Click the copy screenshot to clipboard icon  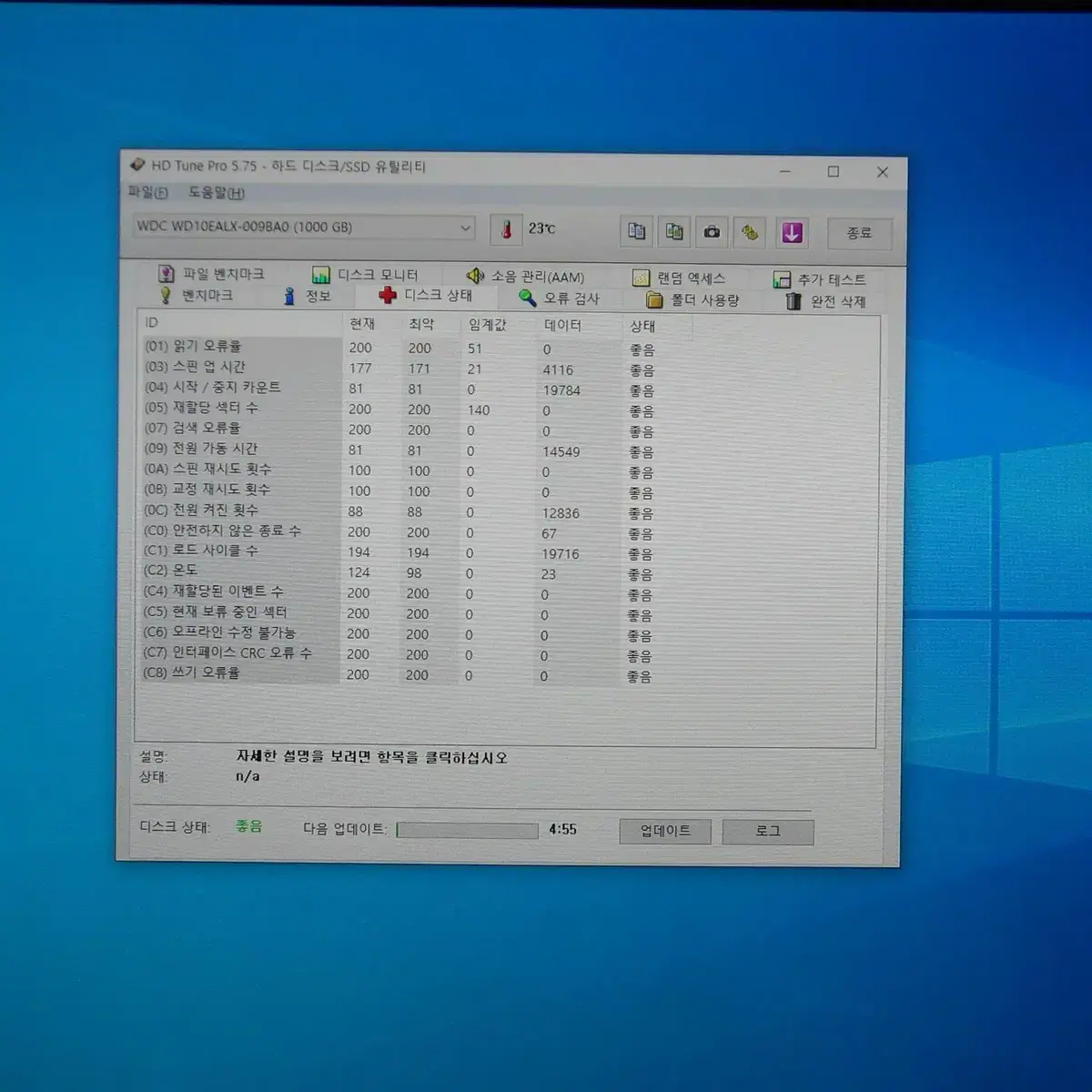point(674,231)
